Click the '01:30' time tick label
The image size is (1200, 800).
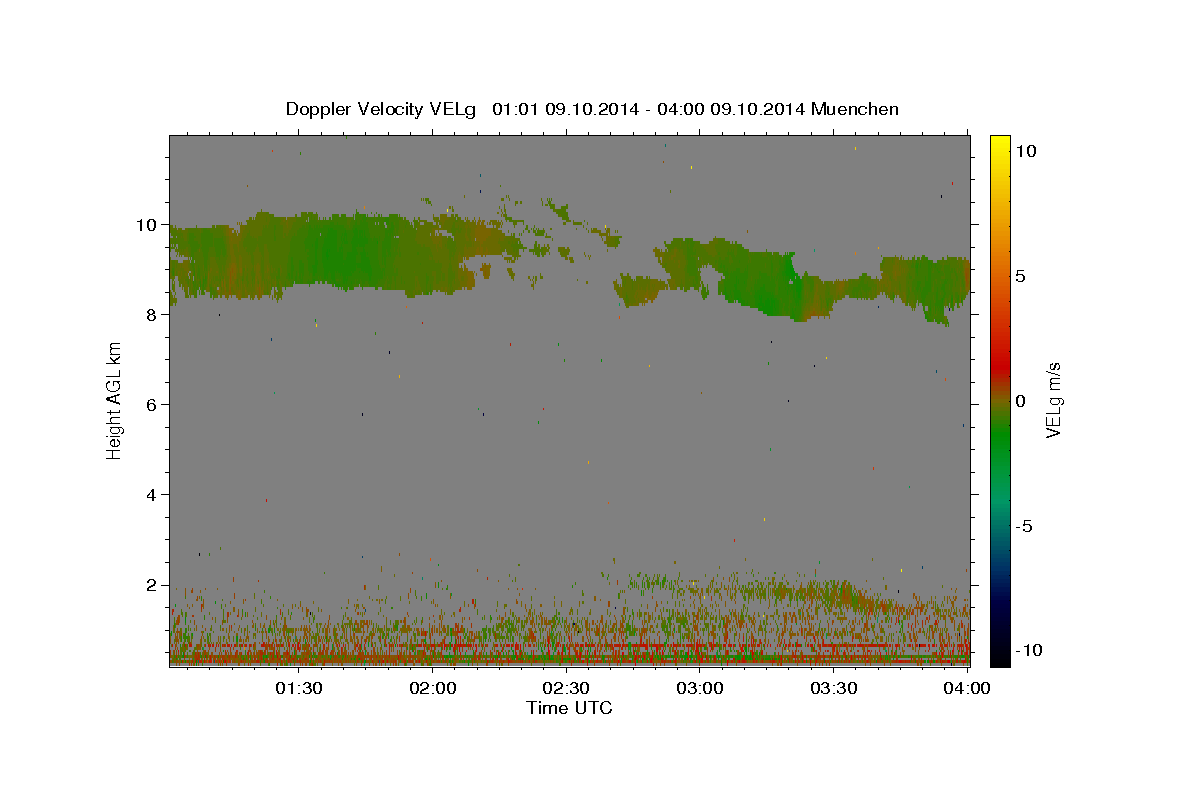pos(298,688)
